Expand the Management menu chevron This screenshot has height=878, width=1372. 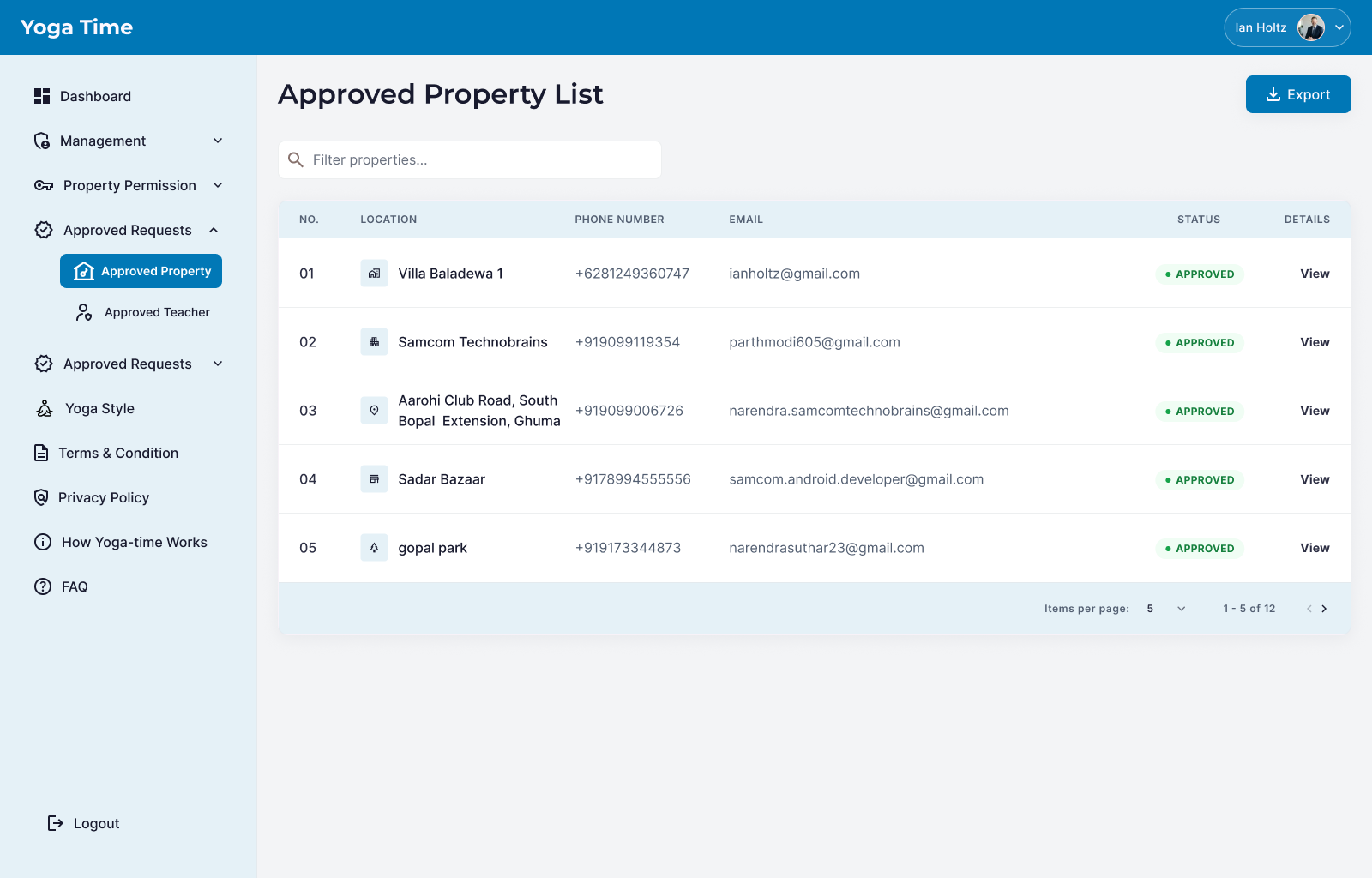click(x=218, y=141)
